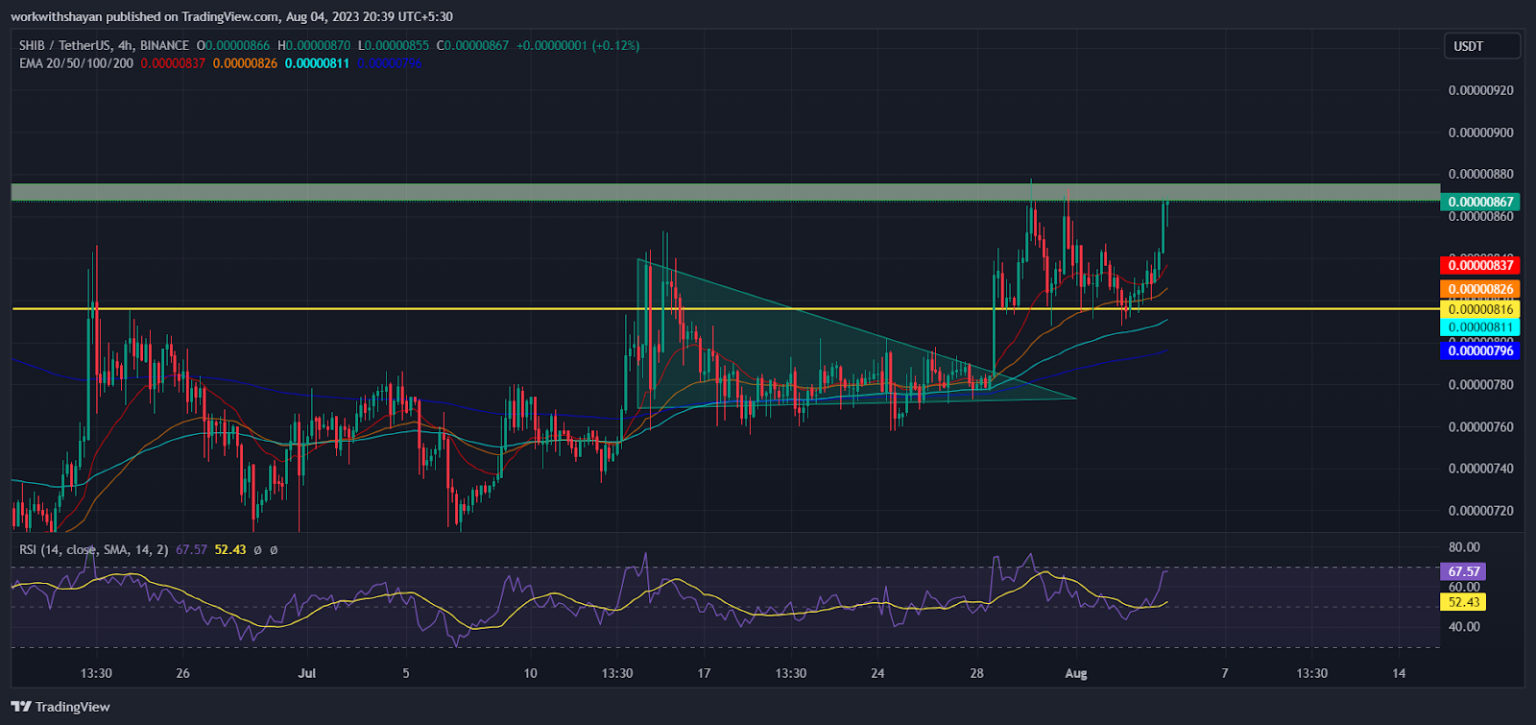Click the second ø icon after RSI values
This screenshot has height=725, width=1536.
[x=275, y=549]
